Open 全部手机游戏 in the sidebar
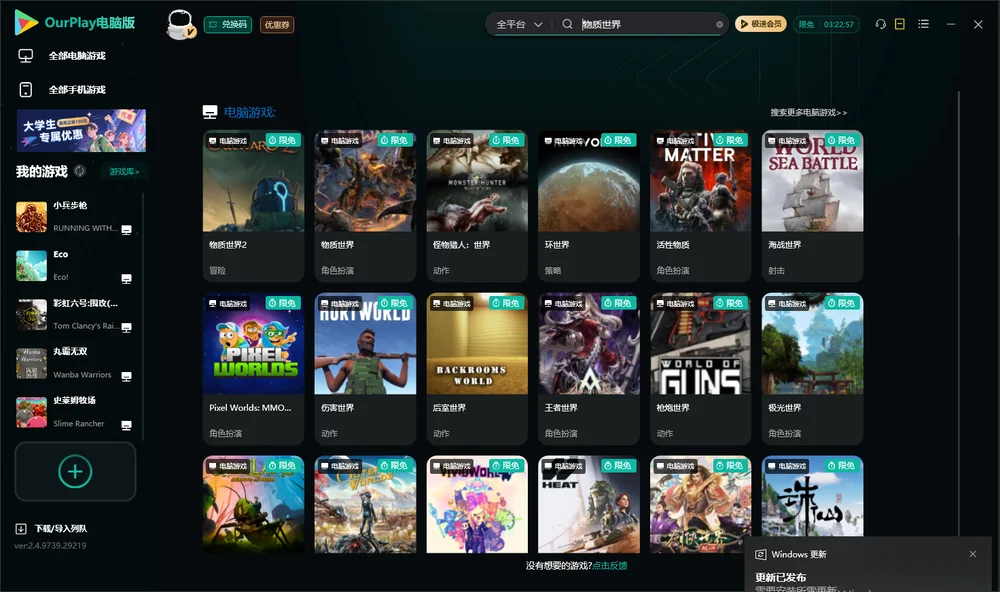This screenshot has width=1000, height=592. click(77, 90)
